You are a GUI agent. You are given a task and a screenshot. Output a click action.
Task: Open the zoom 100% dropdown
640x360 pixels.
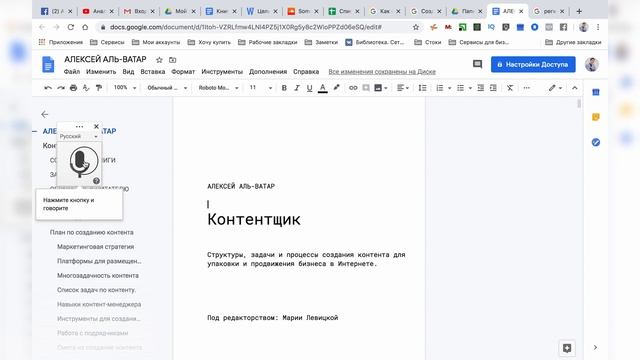124,88
